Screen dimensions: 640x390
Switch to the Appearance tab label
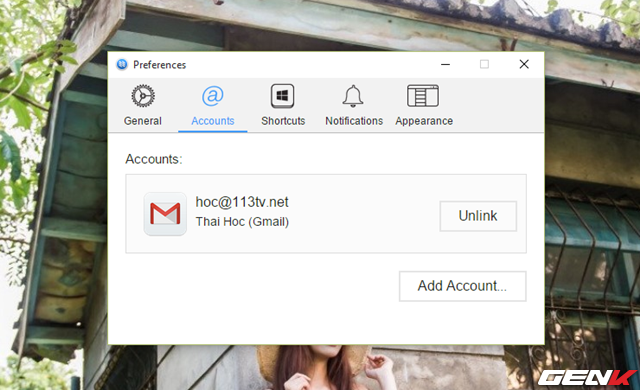click(x=424, y=121)
